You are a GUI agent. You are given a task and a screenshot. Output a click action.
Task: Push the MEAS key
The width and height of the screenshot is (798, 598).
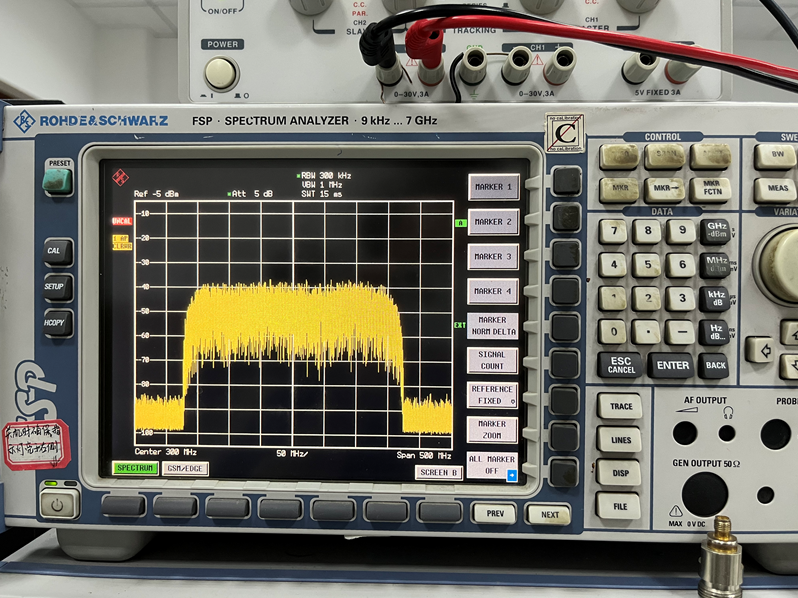[776, 190]
